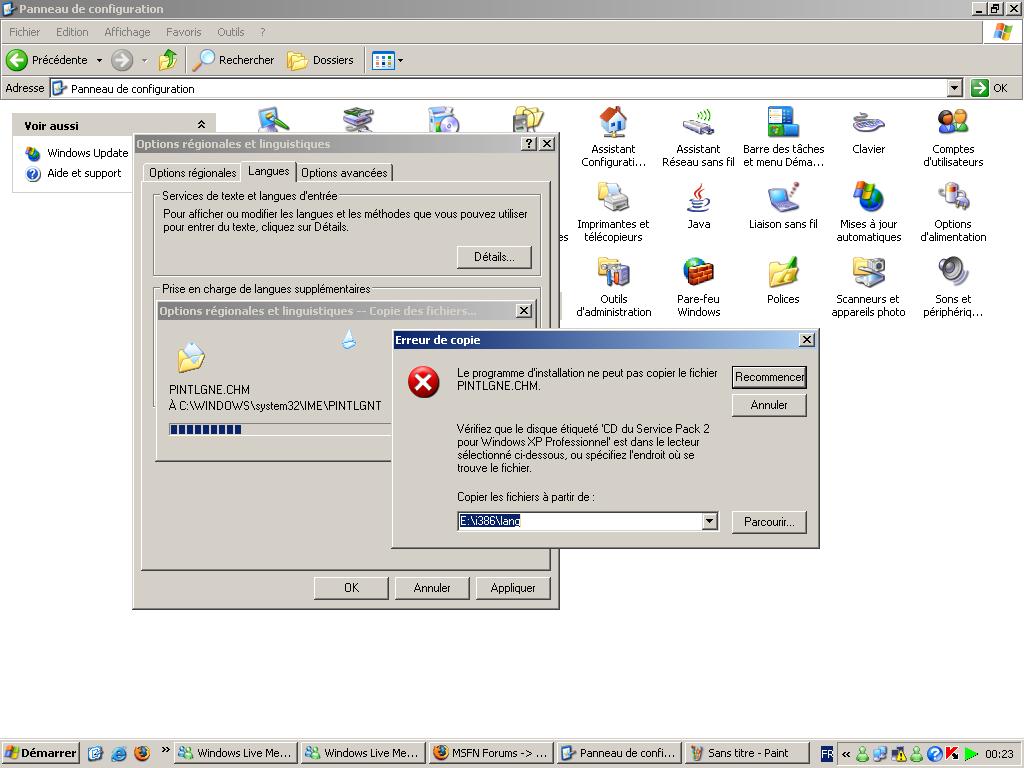Click the file copy progress bar
This screenshot has height=768, width=1024.
(280, 429)
